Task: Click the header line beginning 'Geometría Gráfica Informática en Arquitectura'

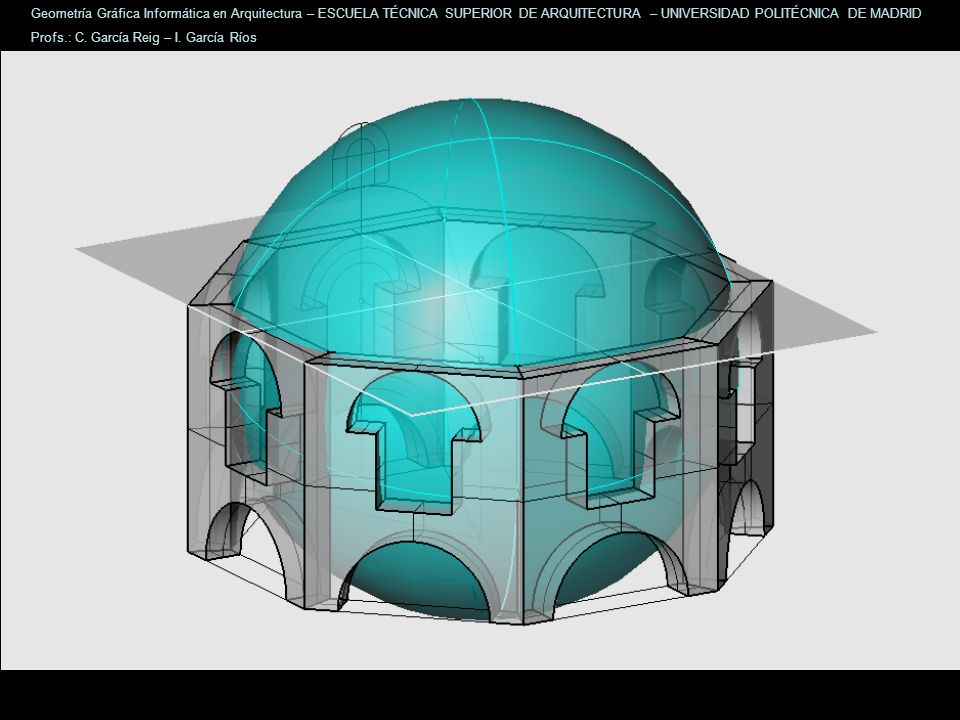Action: [476, 13]
